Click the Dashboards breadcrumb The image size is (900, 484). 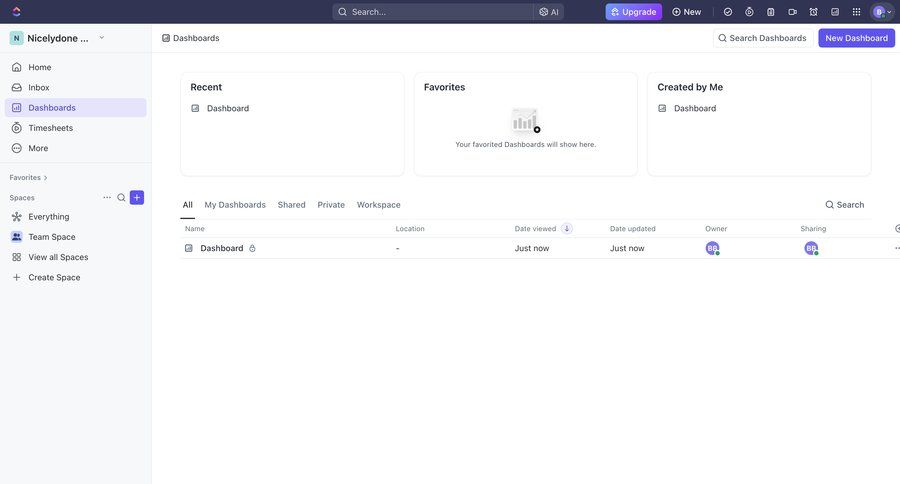[191, 38]
